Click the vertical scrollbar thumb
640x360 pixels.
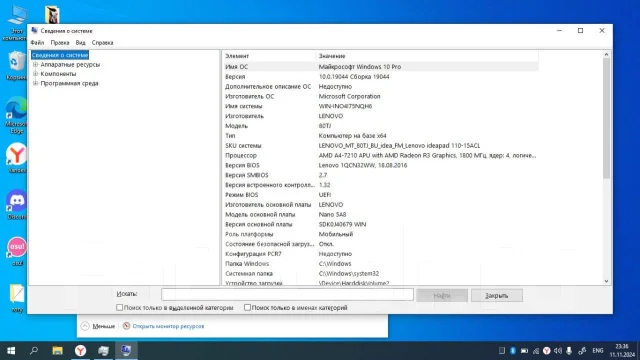pyautogui.click(x=607, y=118)
